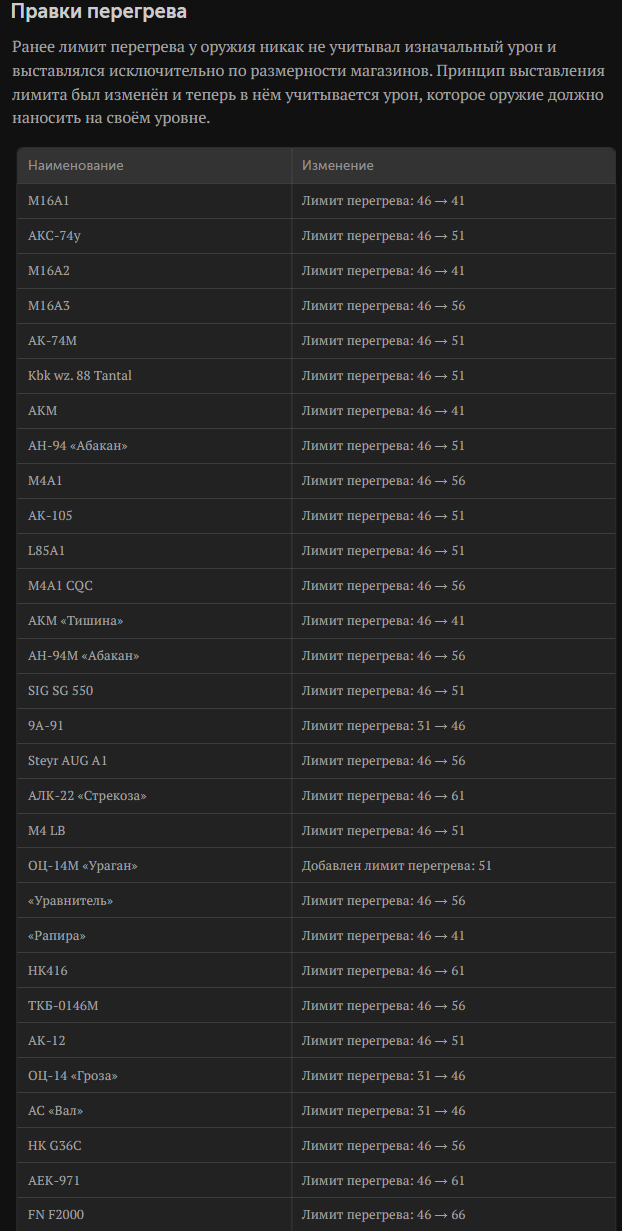This screenshot has width=622, height=1231.
Task: Select the Steyr AUG A1 name cell
Action: [x=68, y=761]
